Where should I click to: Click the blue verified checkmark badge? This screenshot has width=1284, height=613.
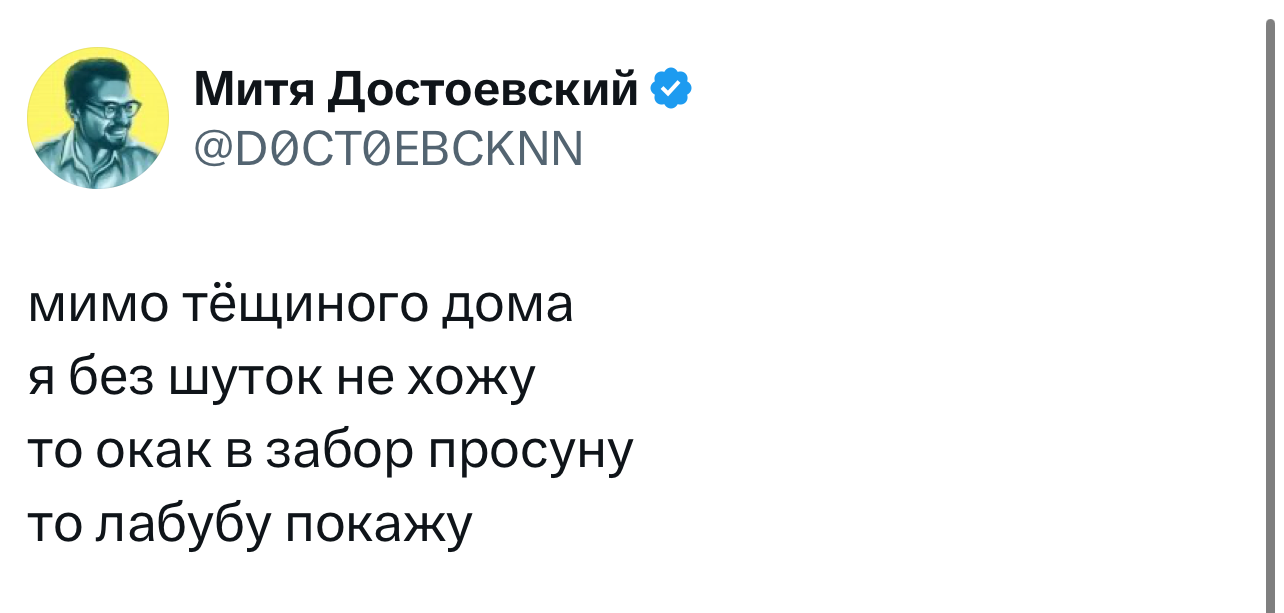click(671, 89)
